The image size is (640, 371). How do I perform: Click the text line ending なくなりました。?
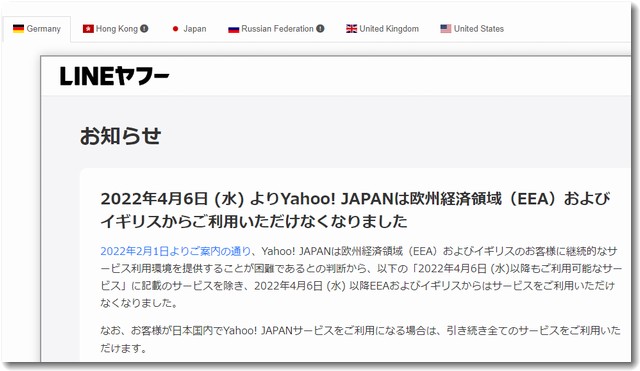click(139, 303)
